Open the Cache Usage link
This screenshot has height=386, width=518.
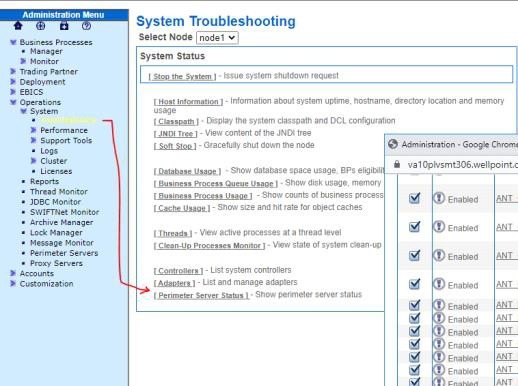tap(182, 208)
